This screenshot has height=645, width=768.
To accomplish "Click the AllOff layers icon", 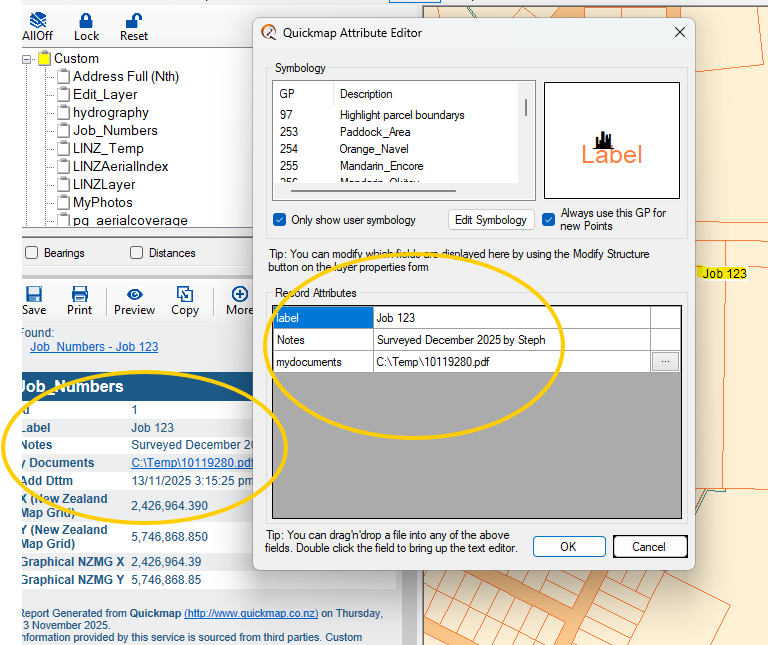I will [38, 20].
